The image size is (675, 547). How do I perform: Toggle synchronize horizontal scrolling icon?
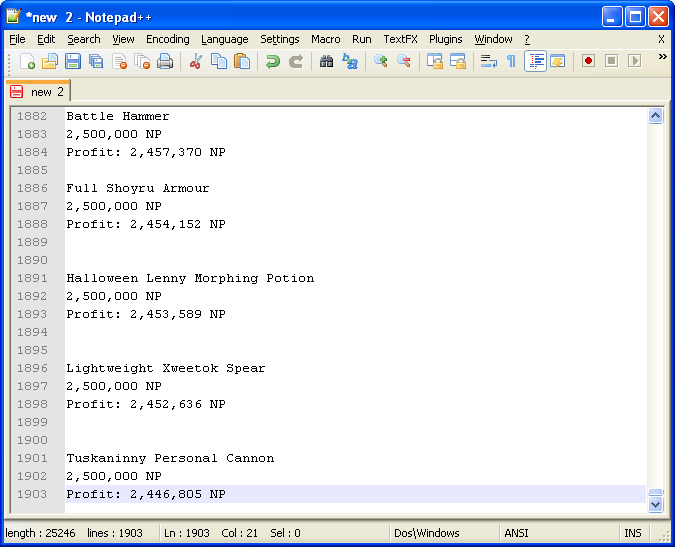[x=458, y=61]
